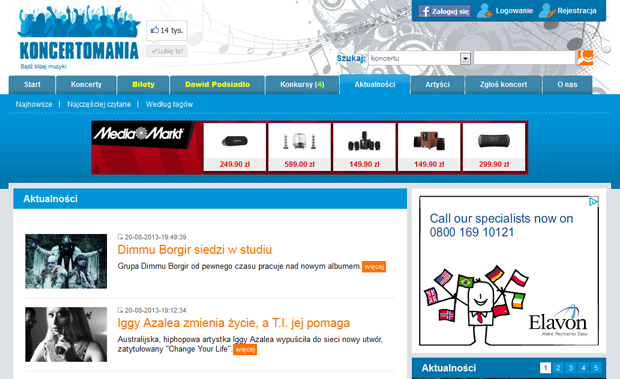Click the empty search text field
The height and width of the screenshot is (379, 620).
524,58
